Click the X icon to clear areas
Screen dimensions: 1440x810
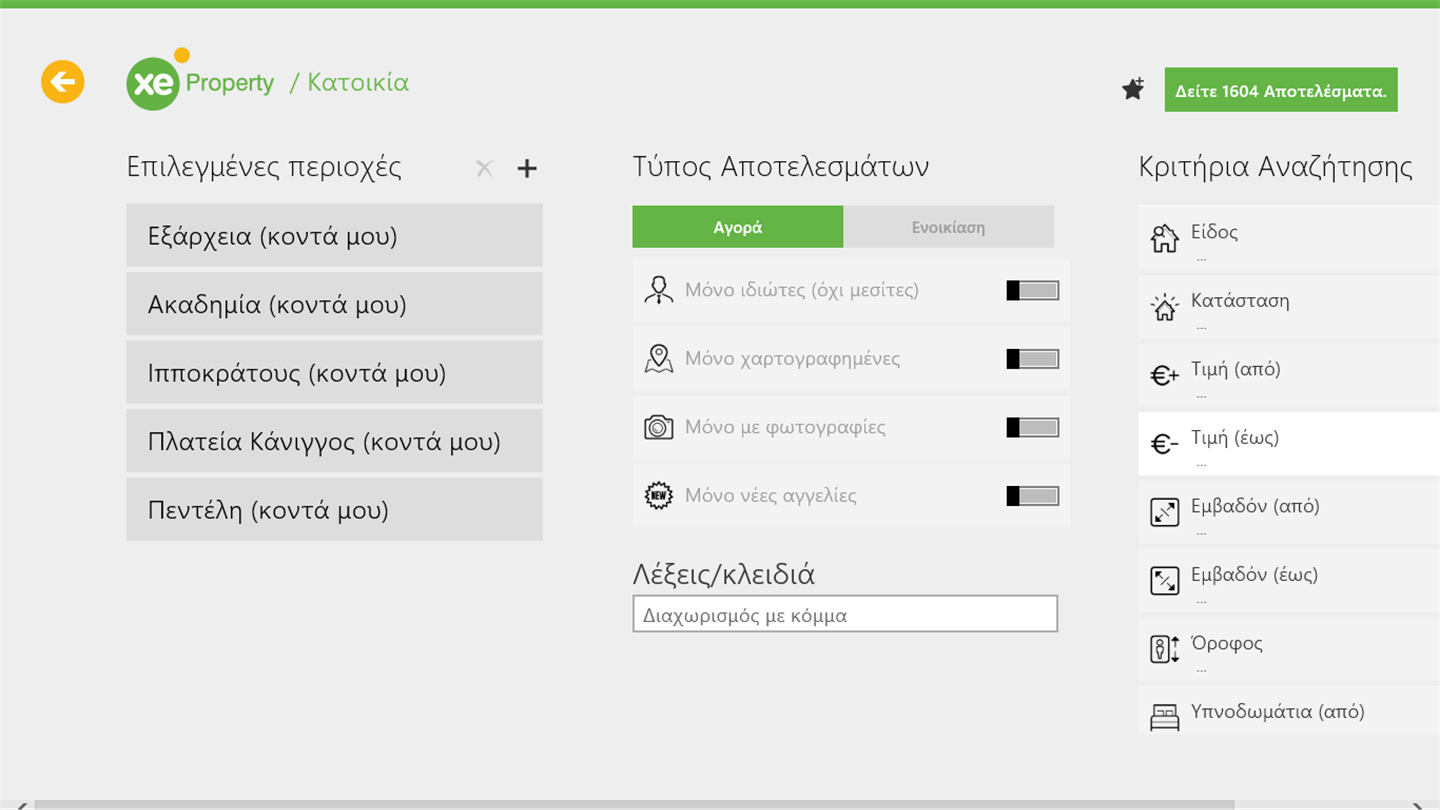point(484,169)
